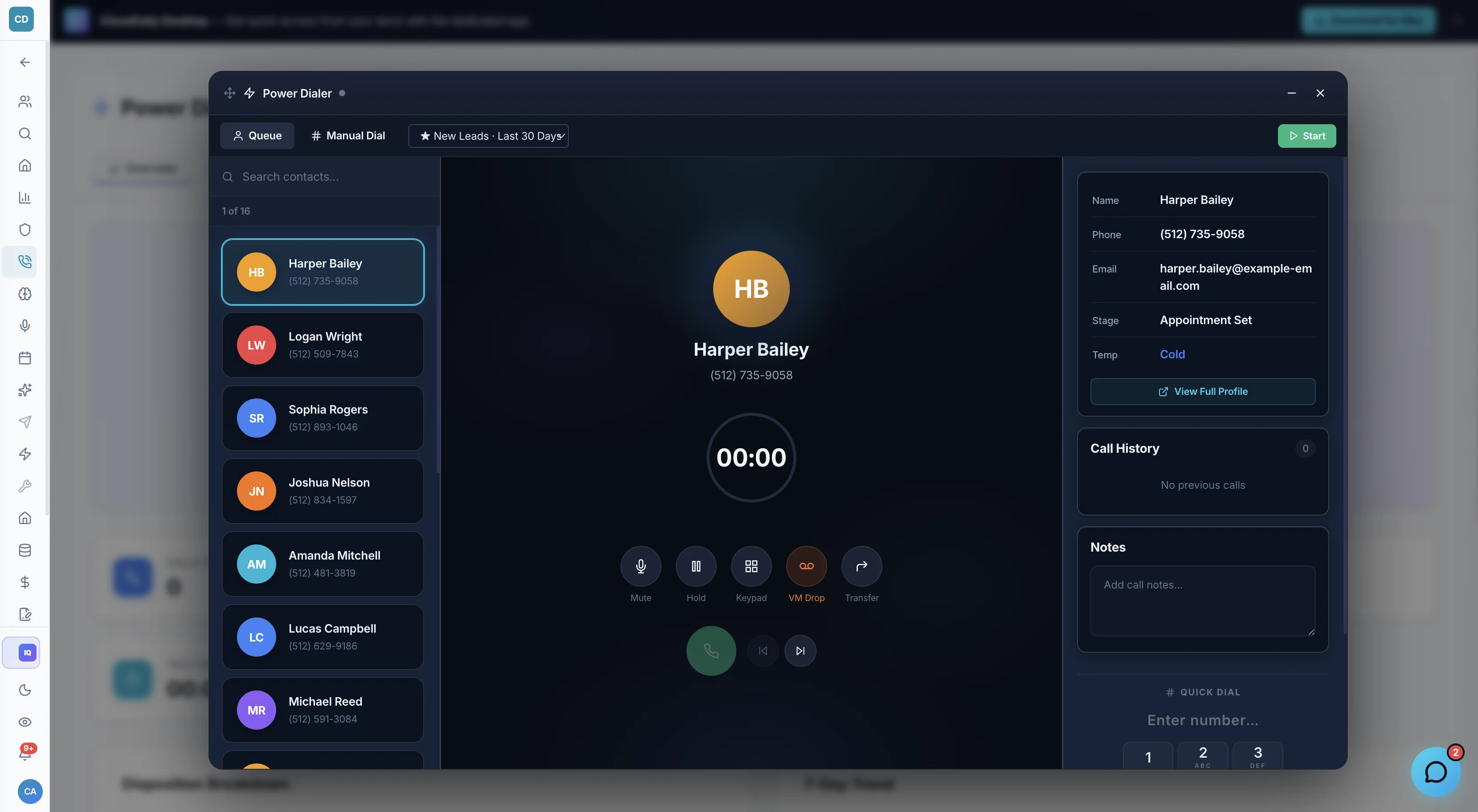Select Sophia Rogers in the queue
Image resolution: width=1478 pixels, height=812 pixels.
[x=323, y=418]
